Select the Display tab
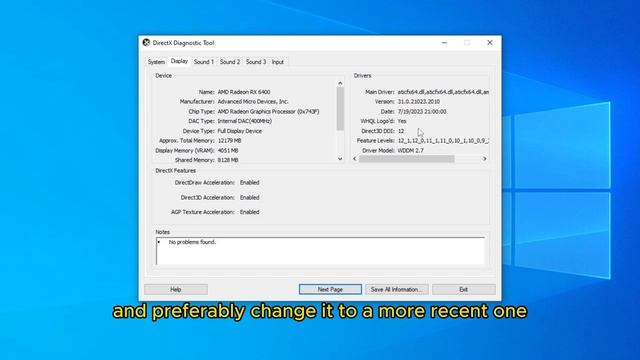This screenshot has height=360, width=640. coord(179,61)
